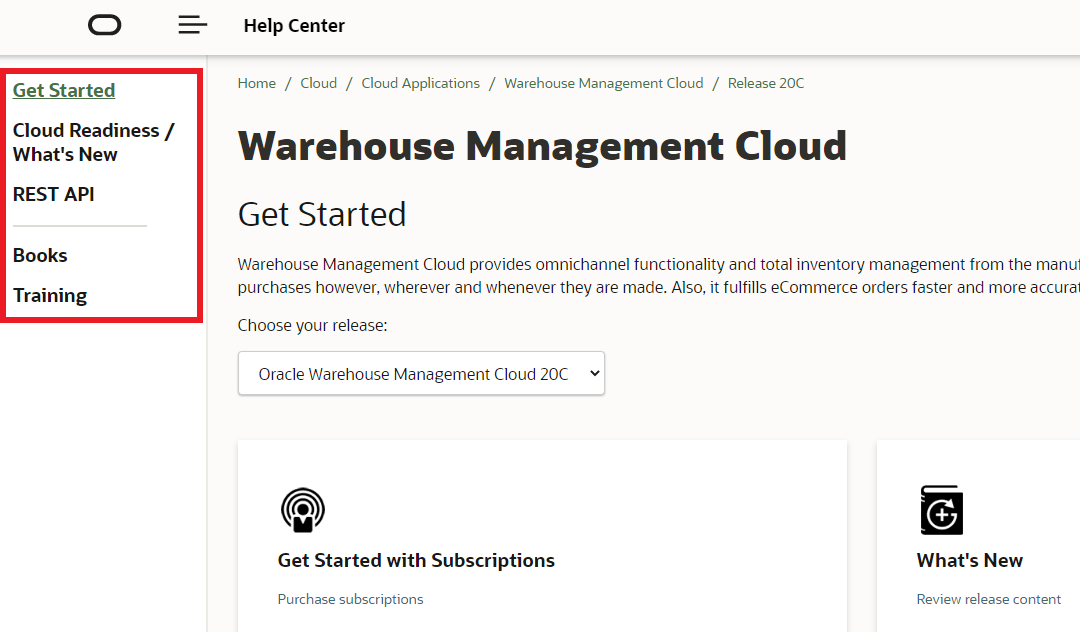
Task: Open the release selector dropdown
Action: coord(421,373)
